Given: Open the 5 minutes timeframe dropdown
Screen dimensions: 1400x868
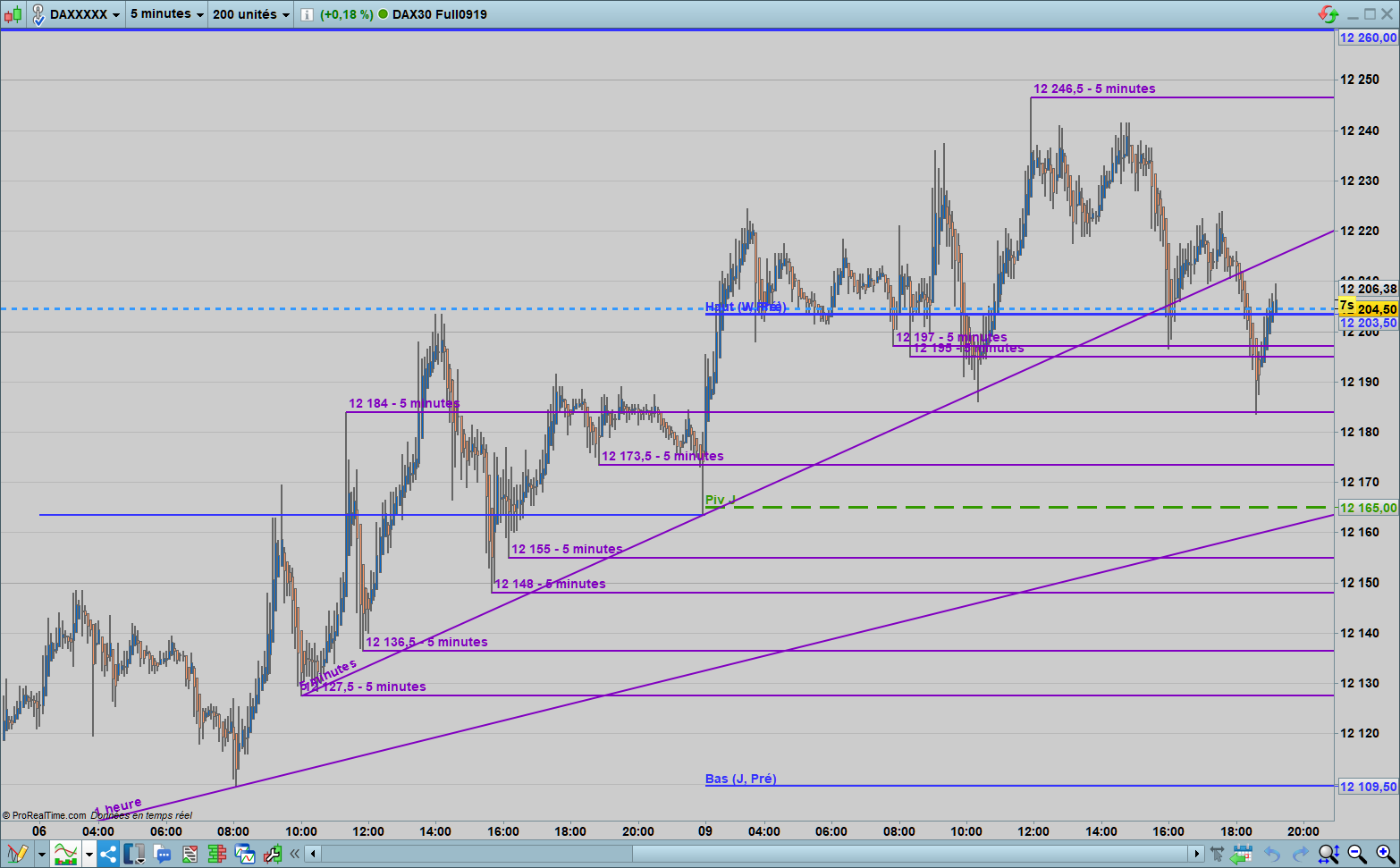Looking at the screenshot, I should pyautogui.click(x=167, y=14).
